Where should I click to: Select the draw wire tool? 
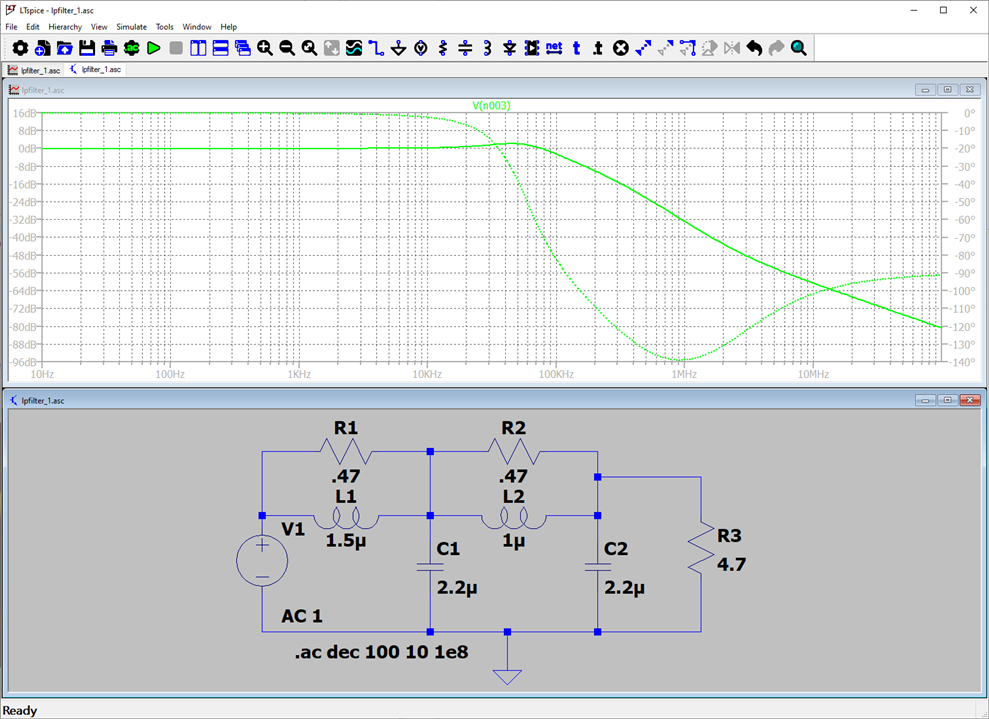click(x=376, y=48)
